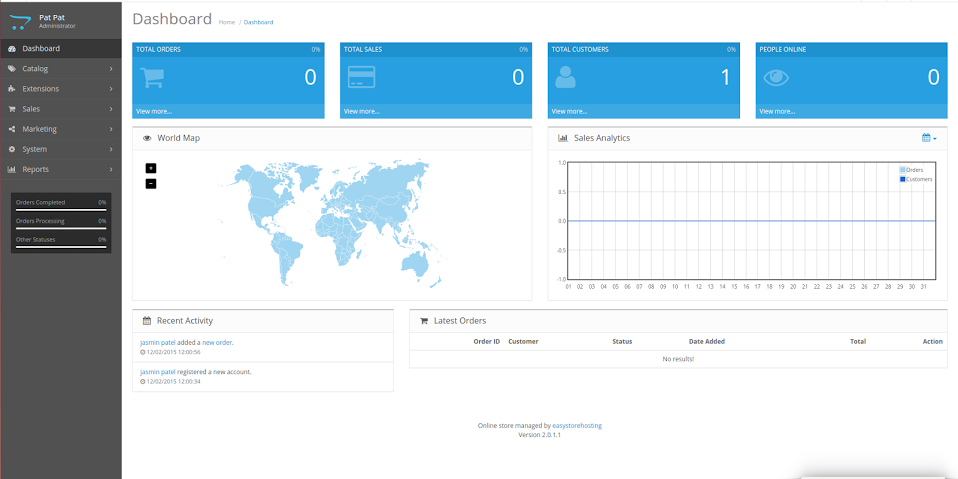Click the Sales cart icon in sidebar
The width and height of the screenshot is (958, 479).
tap(12, 109)
